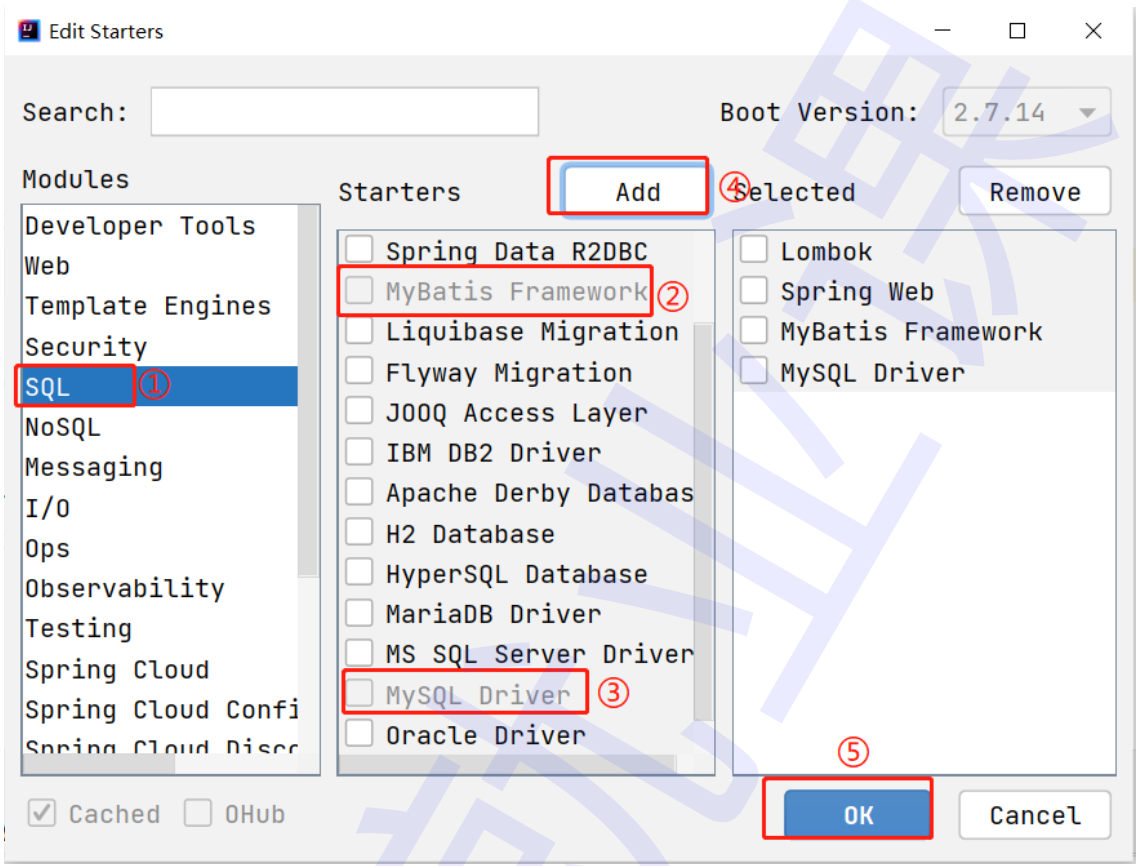This screenshot has height=866, width=1136.
Task: Select the Spring Cloud module
Action: 160,669
